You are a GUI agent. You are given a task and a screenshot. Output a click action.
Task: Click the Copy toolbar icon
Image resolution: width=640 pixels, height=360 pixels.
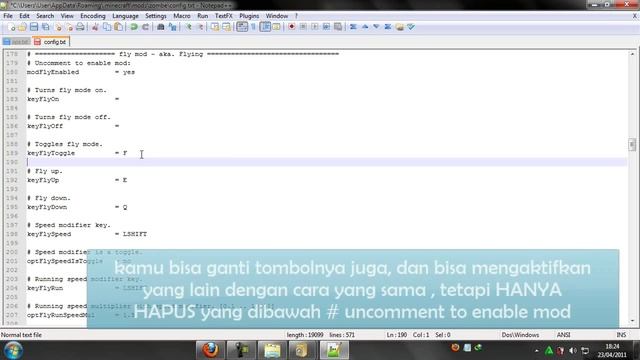coord(107,27)
